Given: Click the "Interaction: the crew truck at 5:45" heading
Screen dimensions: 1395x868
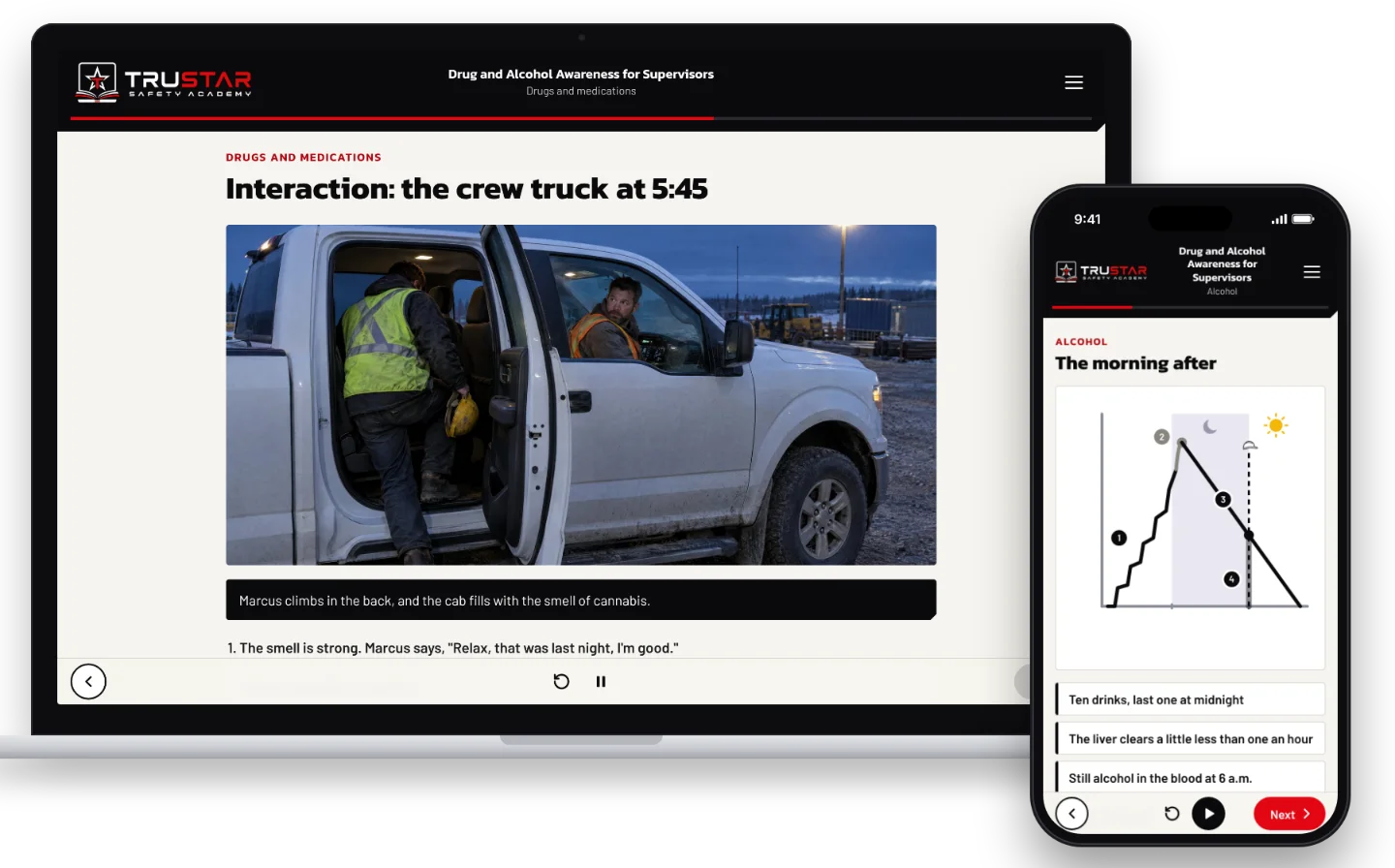Looking at the screenshot, I should (x=467, y=188).
